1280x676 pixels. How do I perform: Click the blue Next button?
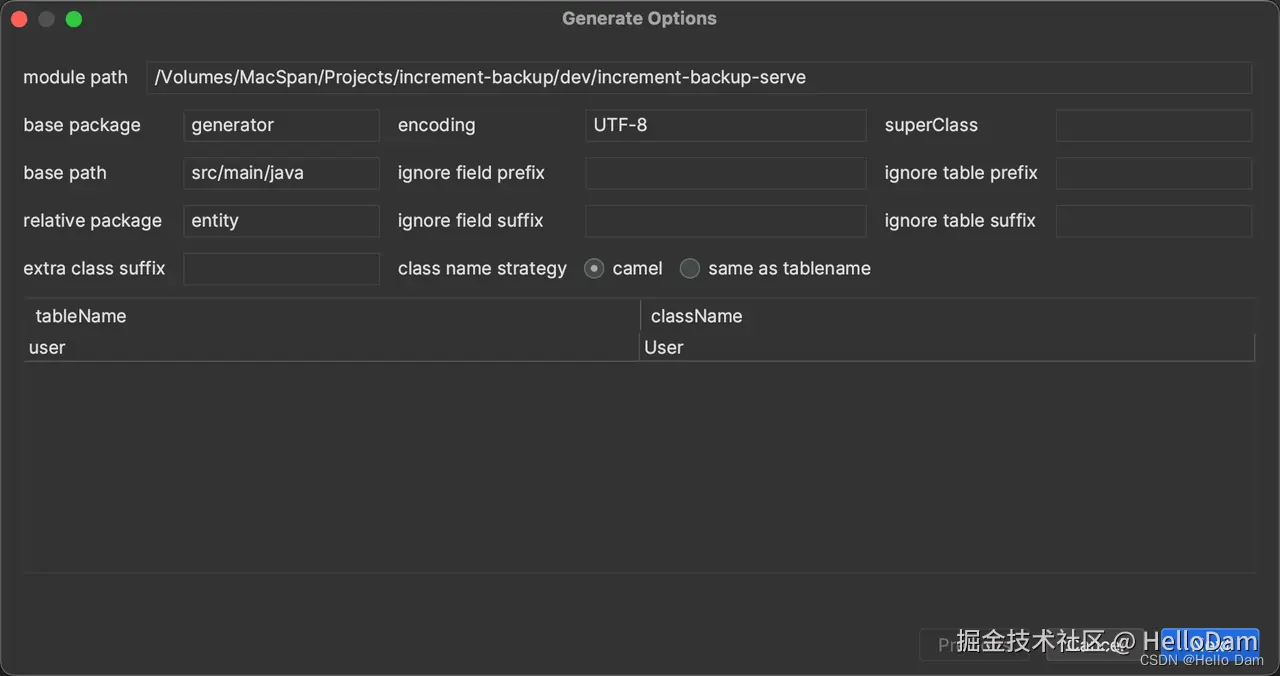(x=1210, y=645)
